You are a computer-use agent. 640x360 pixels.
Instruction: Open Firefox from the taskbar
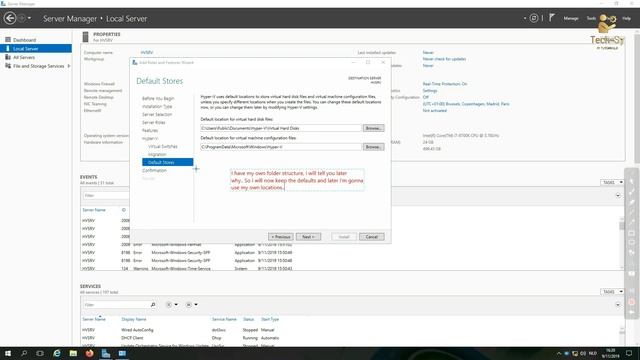[89, 353]
